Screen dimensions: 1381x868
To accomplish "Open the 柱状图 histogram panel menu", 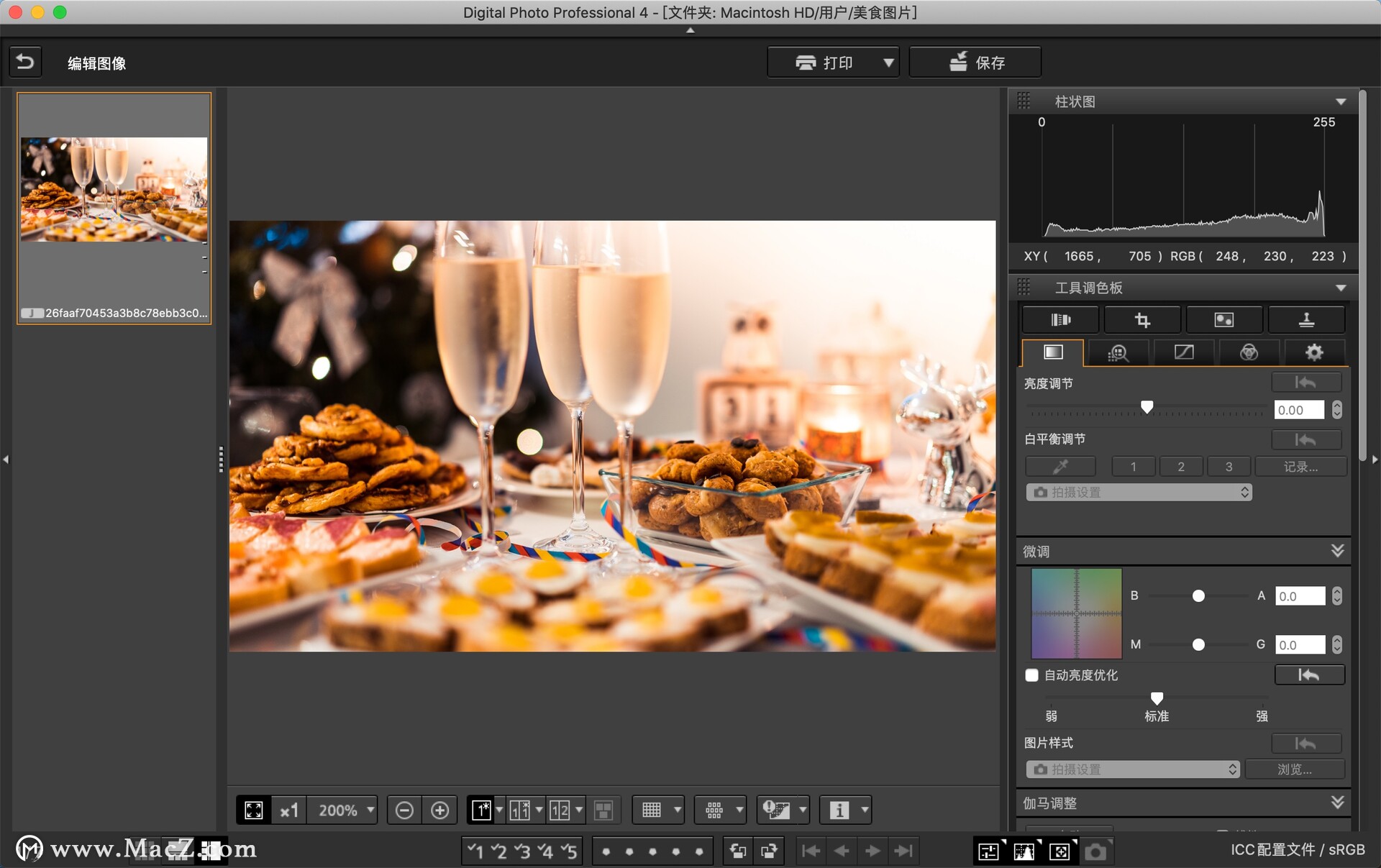I will (1341, 102).
